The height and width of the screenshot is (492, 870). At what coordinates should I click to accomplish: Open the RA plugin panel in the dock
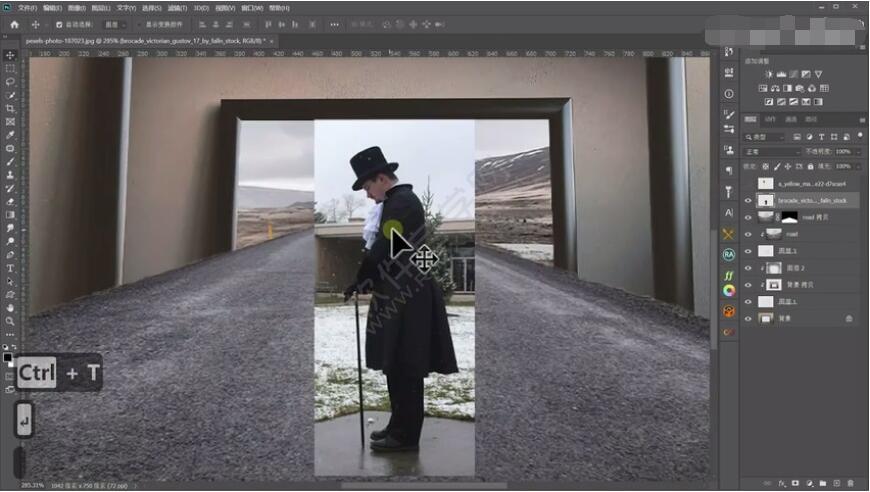pyautogui.click(x=729, y=254)
